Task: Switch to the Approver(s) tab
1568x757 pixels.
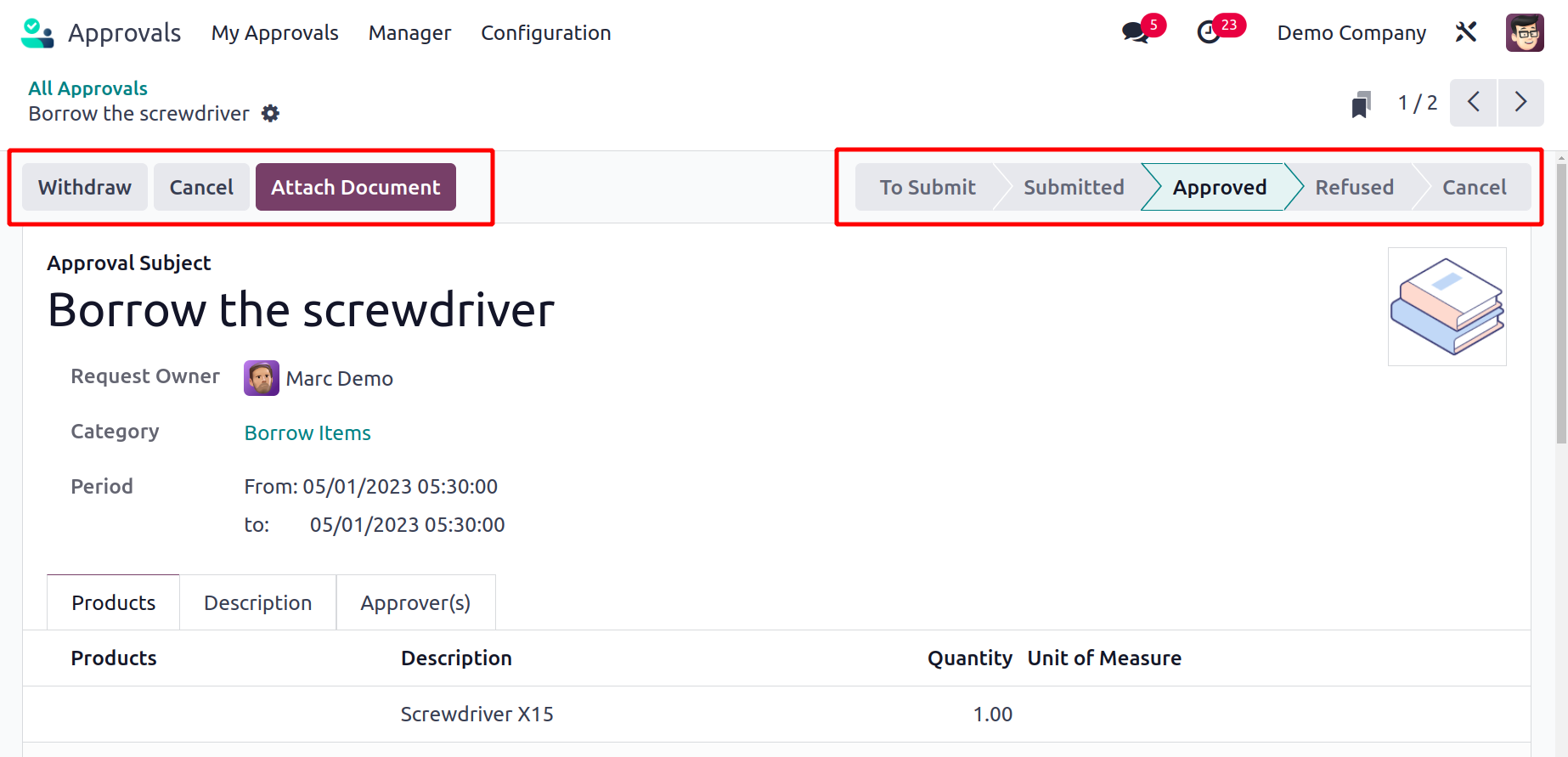Action: 415,602
